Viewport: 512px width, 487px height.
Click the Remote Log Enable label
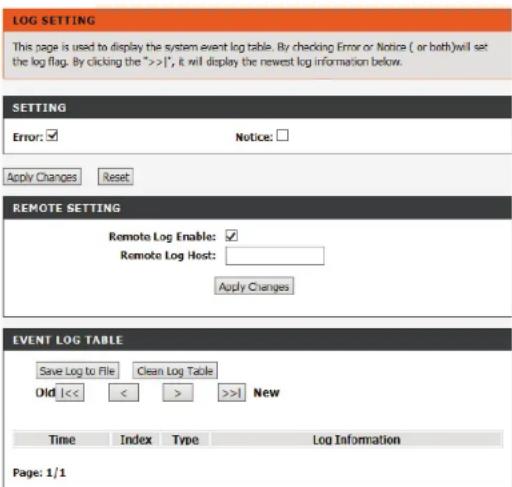point(162,236)
